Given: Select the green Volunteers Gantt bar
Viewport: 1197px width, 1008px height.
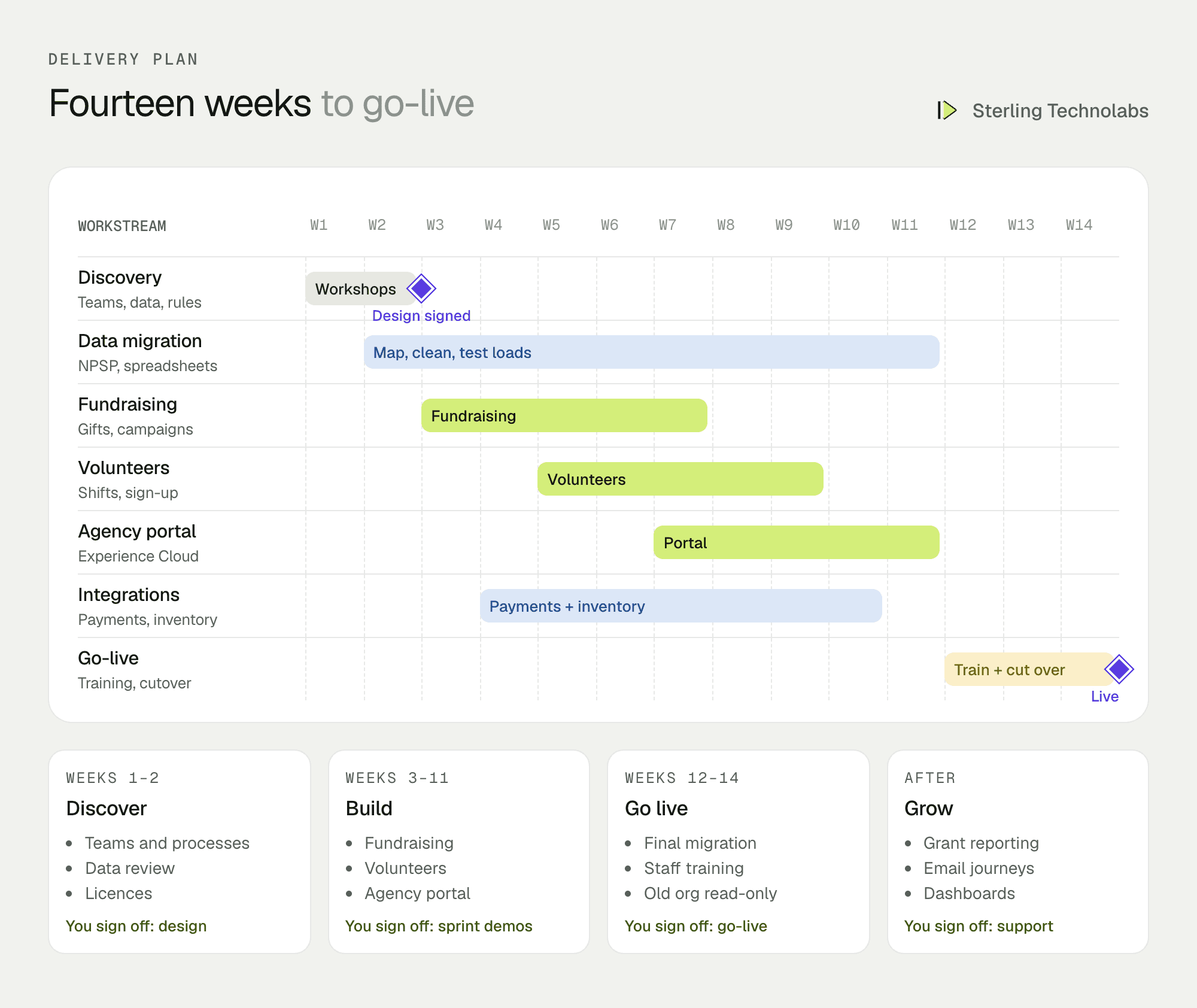Looking at the screenshot, I should [680, 479].
